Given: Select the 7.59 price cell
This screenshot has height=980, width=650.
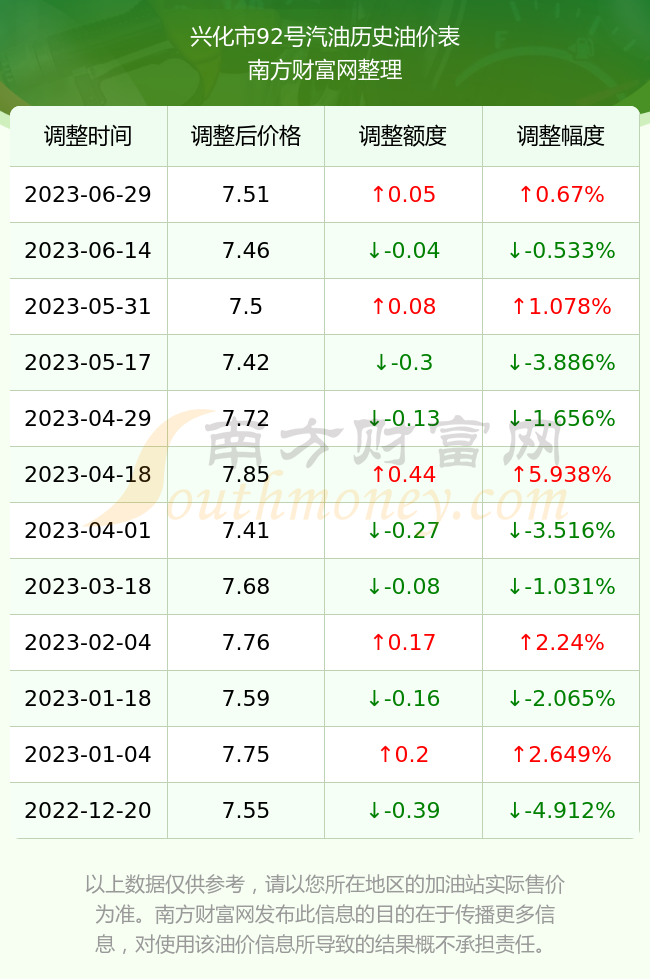Looking at the screenshot, I should tap(246, 698).
